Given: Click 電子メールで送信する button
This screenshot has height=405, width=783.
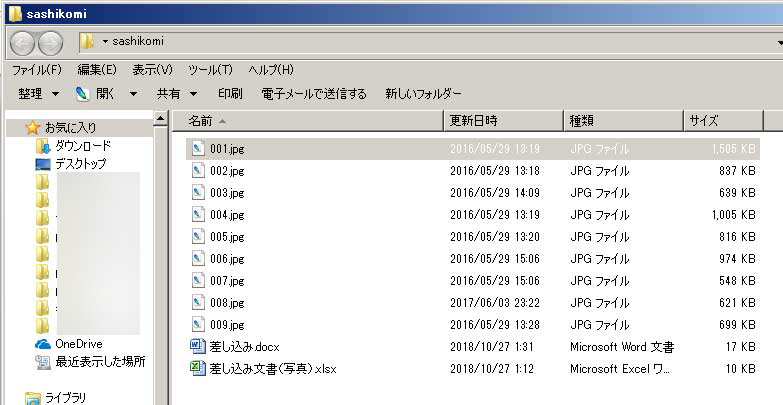Looking at the screenshot, I should (314, 94).
